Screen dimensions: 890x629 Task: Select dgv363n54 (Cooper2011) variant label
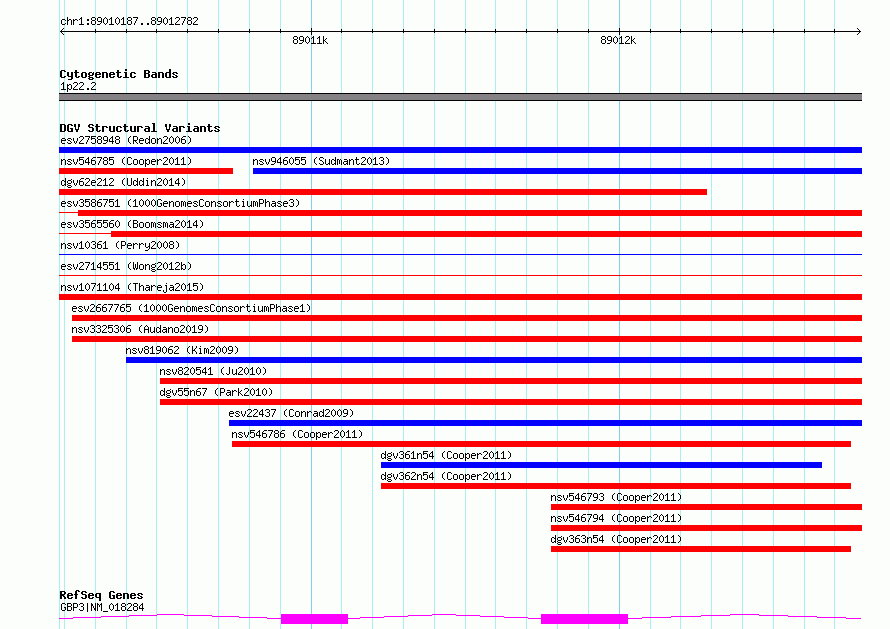[616, 539]
